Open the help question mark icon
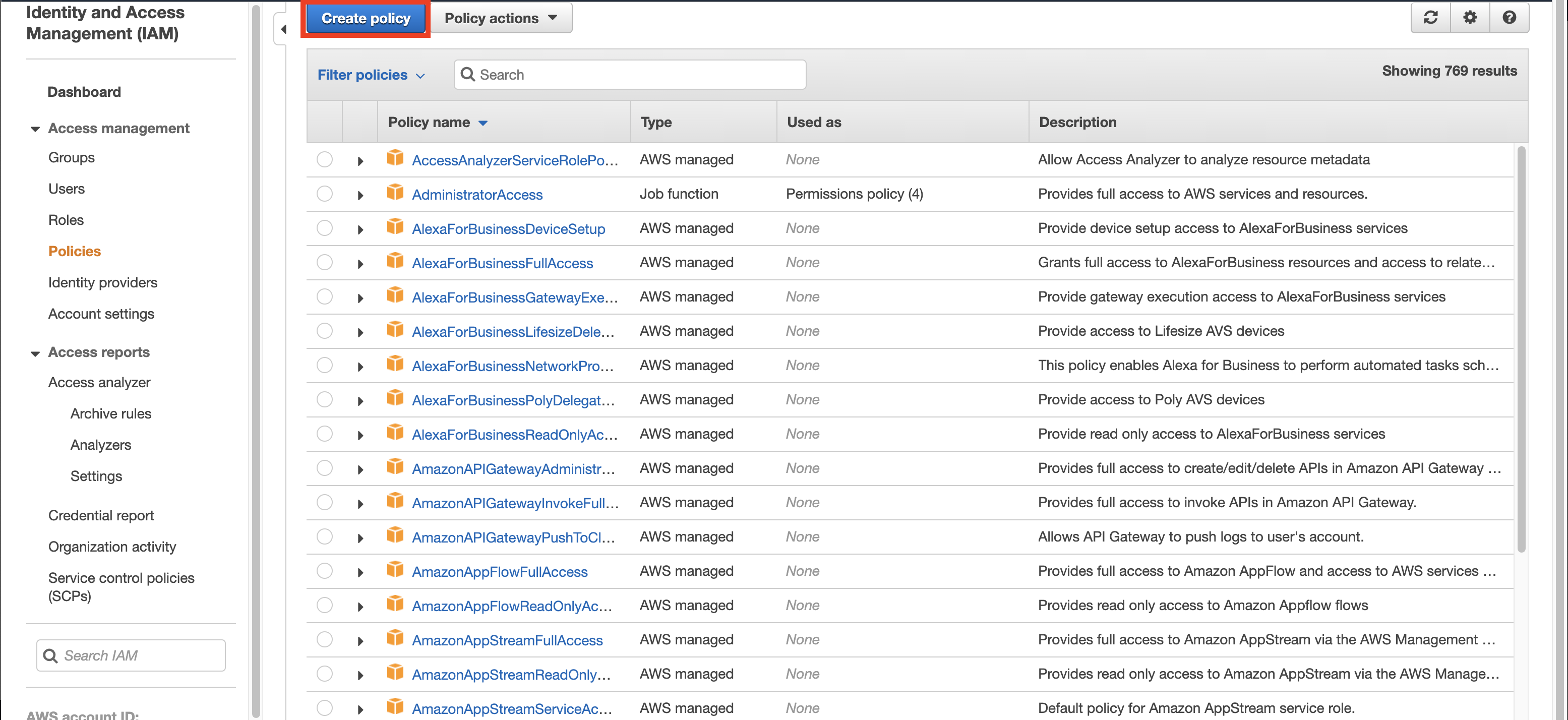The height and width of the screenshot is (720, 1568). coord(1509,18)
